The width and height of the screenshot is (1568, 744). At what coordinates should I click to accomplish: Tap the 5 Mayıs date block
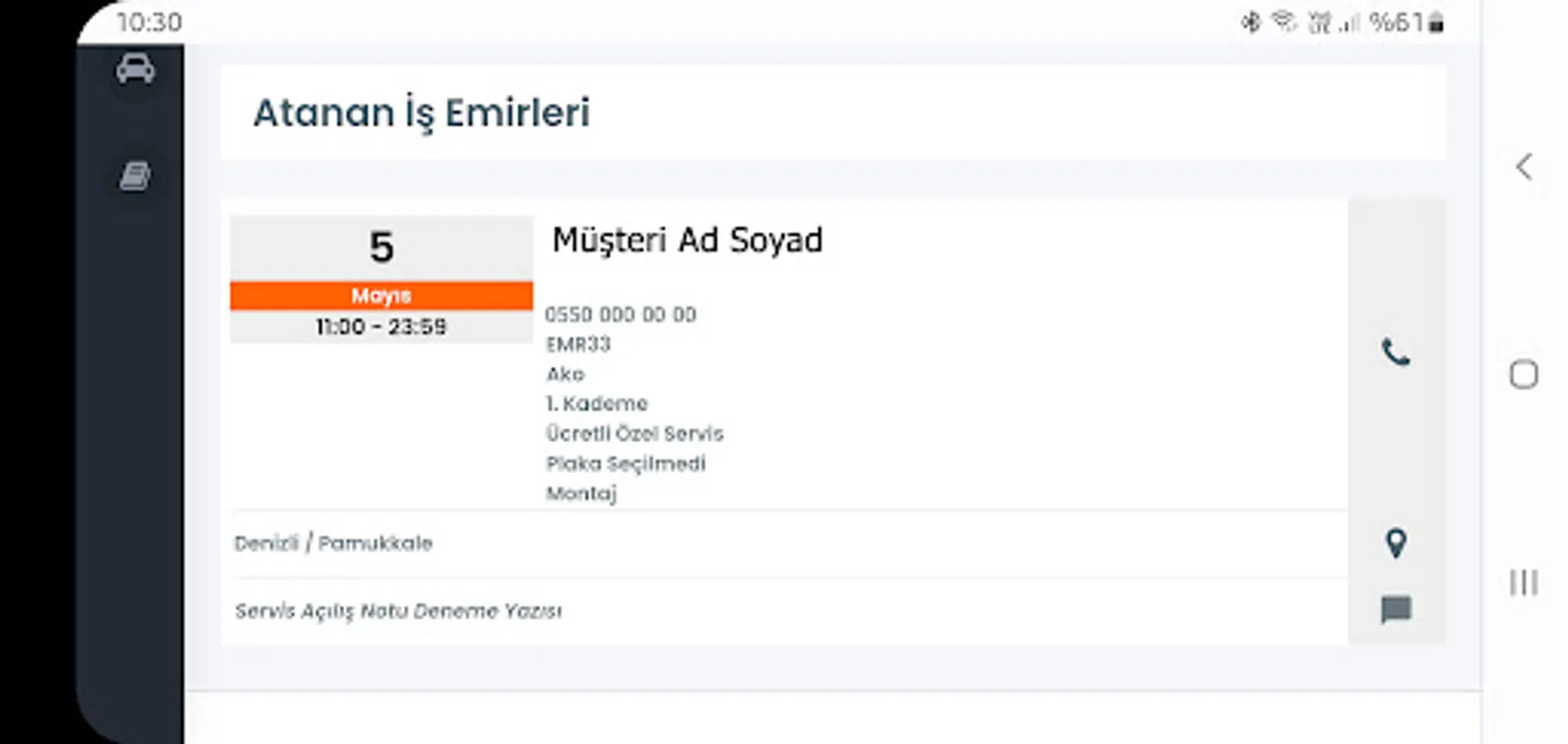coord(381,265)
